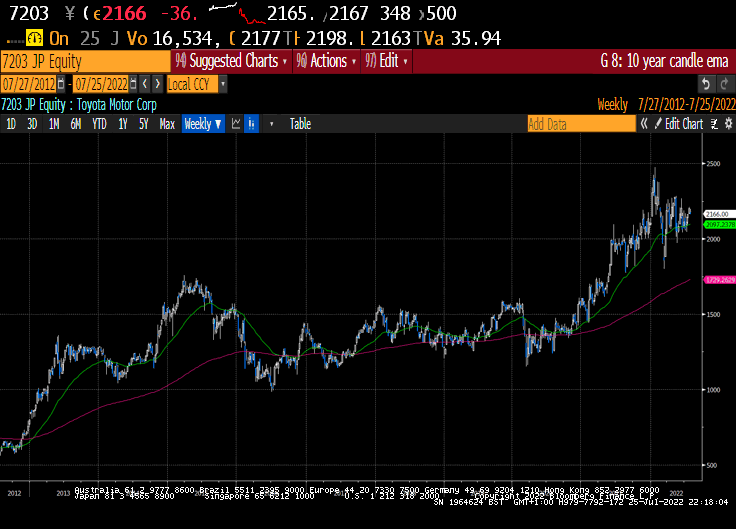Select the 1Y range tab
Screen dimensions: 736x529
coord(123,124)
